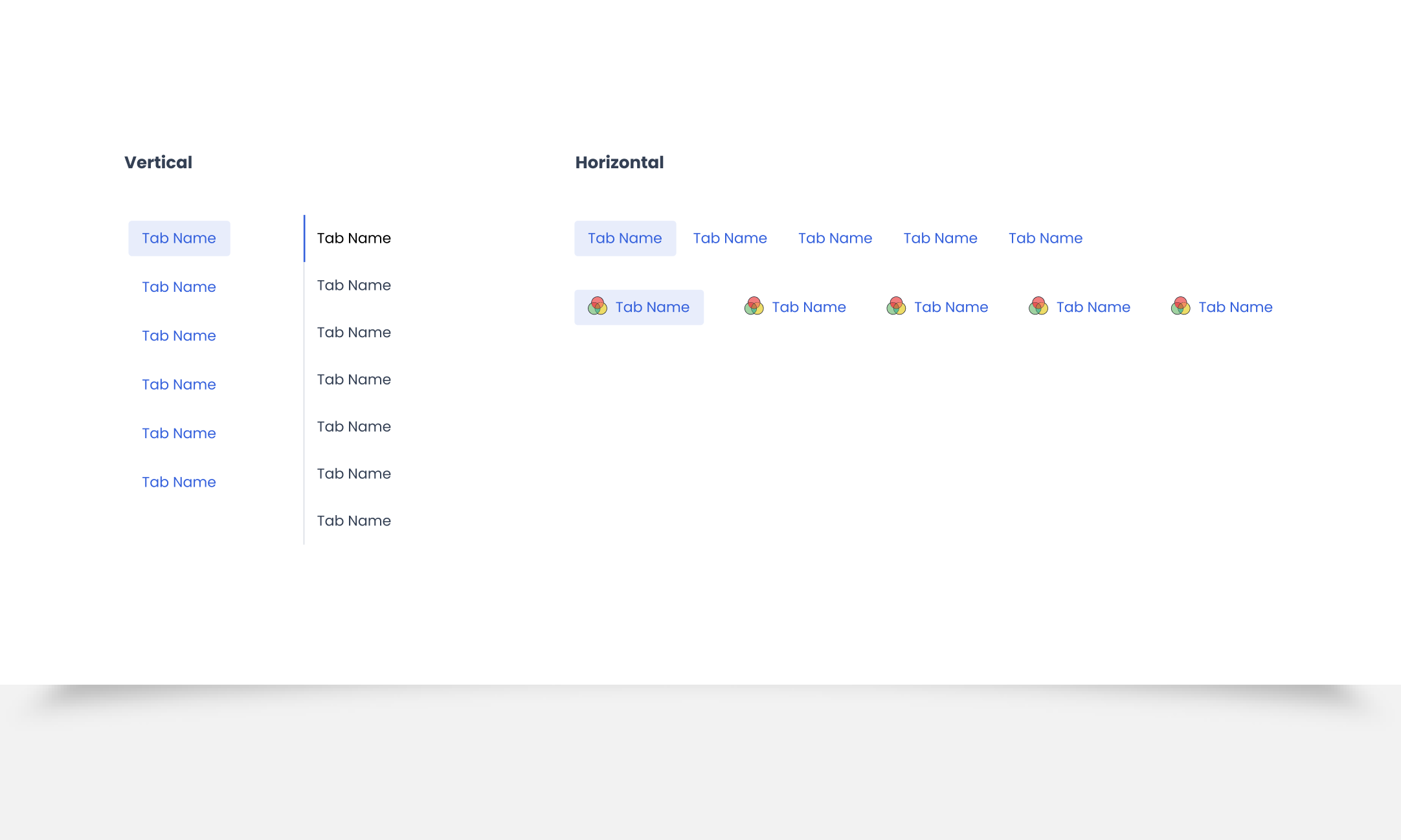Select the bottom gray vertical line tab
Viewport: 1401px width, 840px height.
(353, 521)
